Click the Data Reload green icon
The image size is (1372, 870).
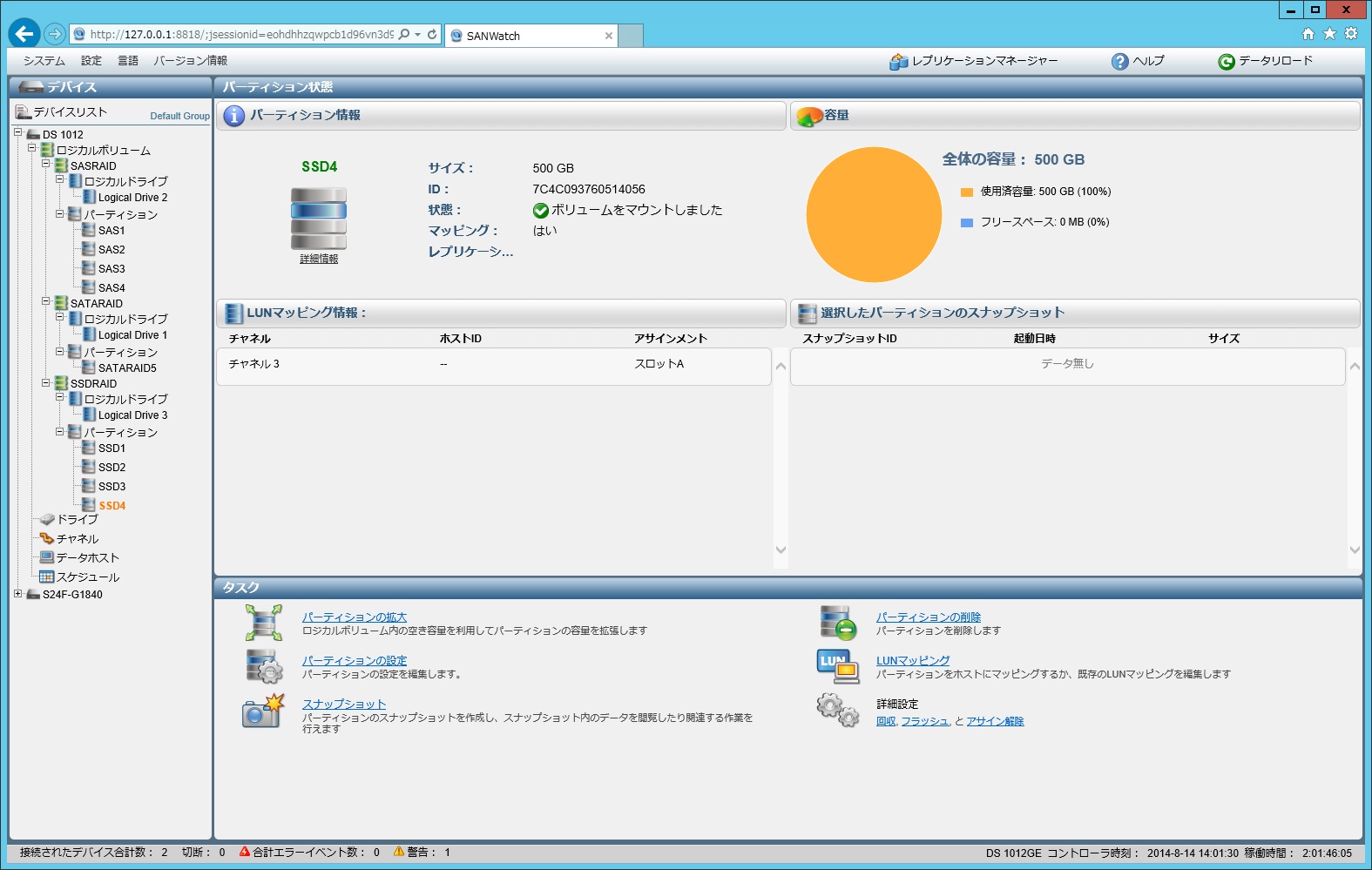point(1226,62)
